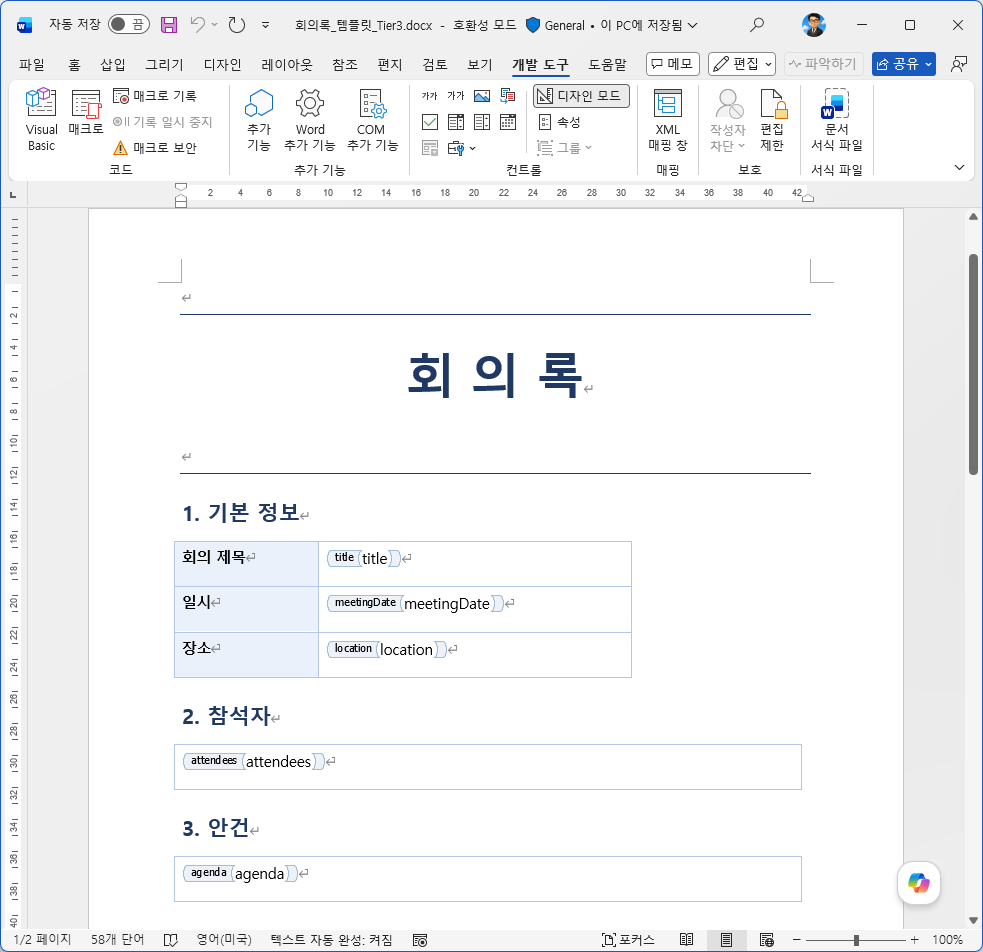This screenshot has width=983, height=952.
Task: Open 작성자 차단 dropdown
Action: (x=727, y=119)
